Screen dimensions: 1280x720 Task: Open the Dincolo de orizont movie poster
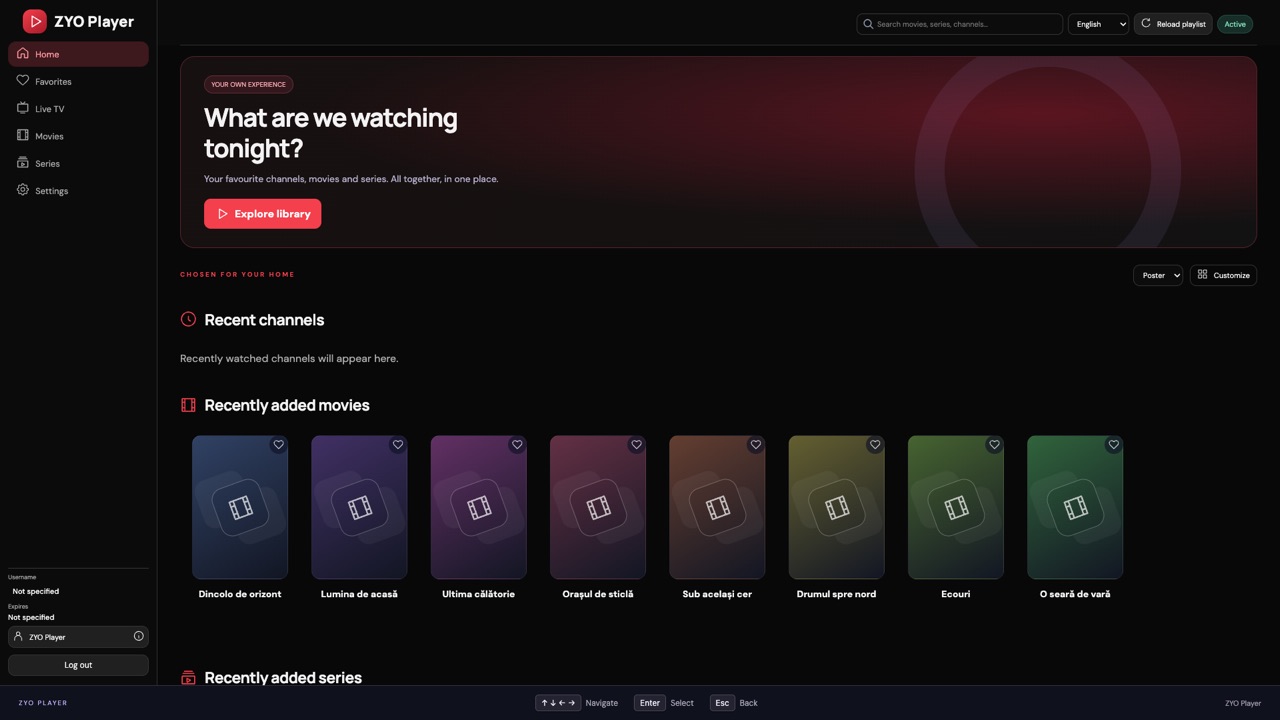tap(240, 507)
